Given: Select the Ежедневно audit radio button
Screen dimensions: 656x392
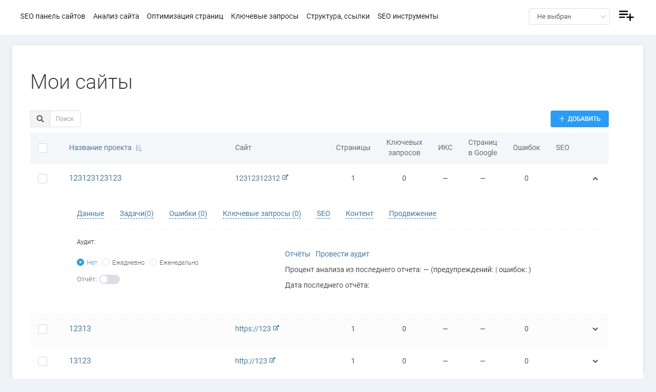Looking at the screenshot, I should click(106, 262).
